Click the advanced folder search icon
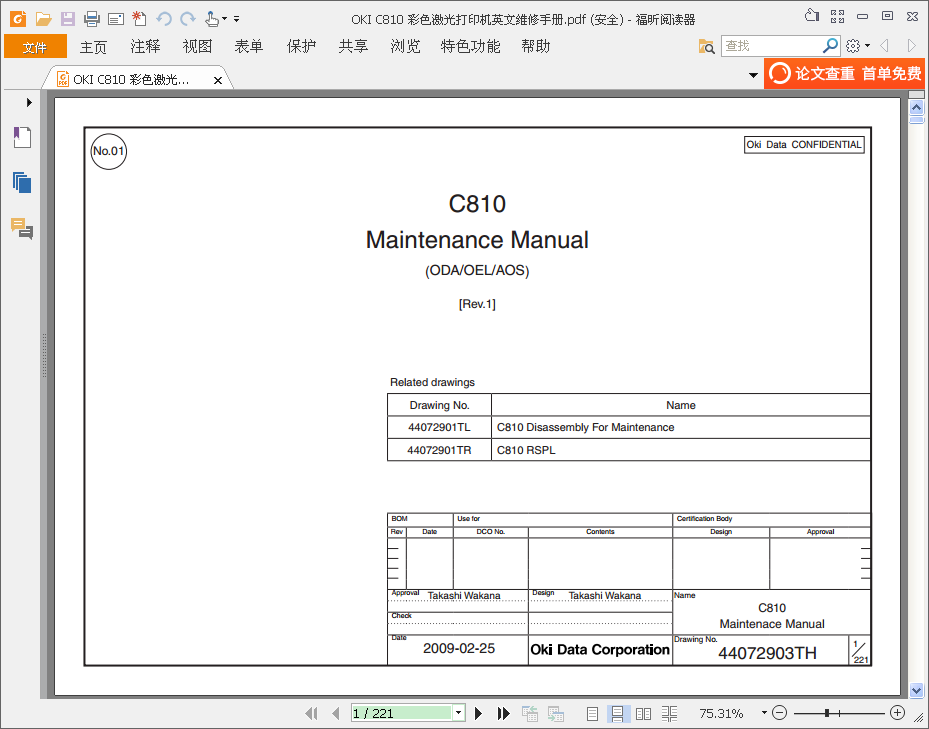This screenshot has width=929, height=729. [x=706, y=46]
